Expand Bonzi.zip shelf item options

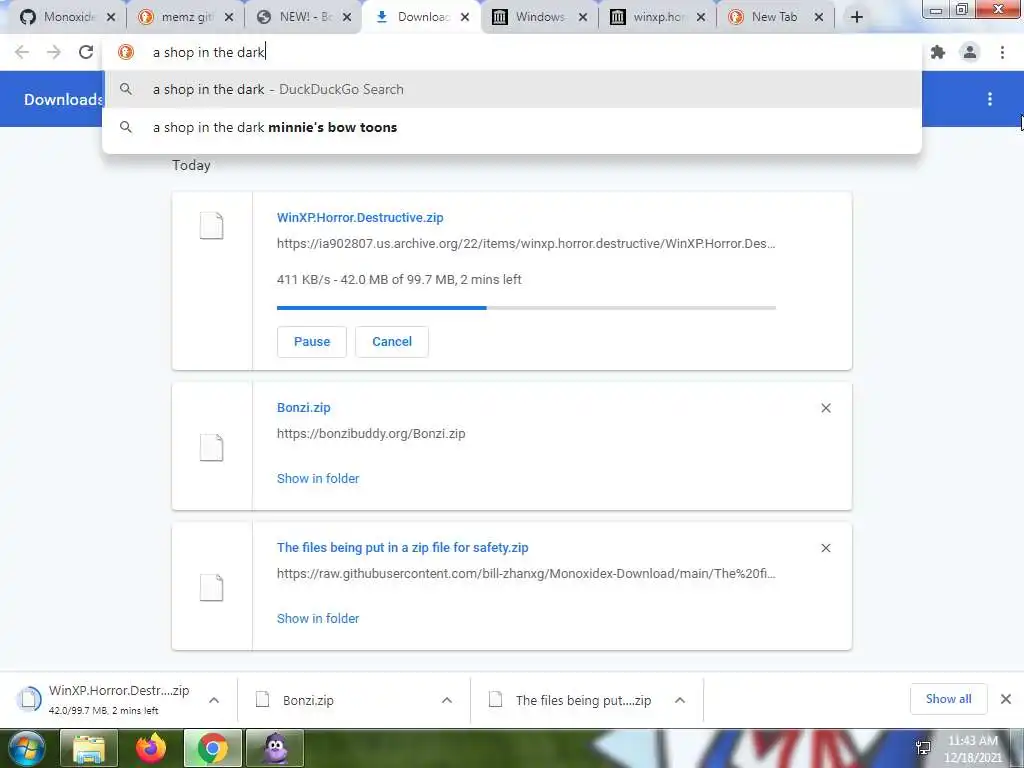(x=447, y=700)
